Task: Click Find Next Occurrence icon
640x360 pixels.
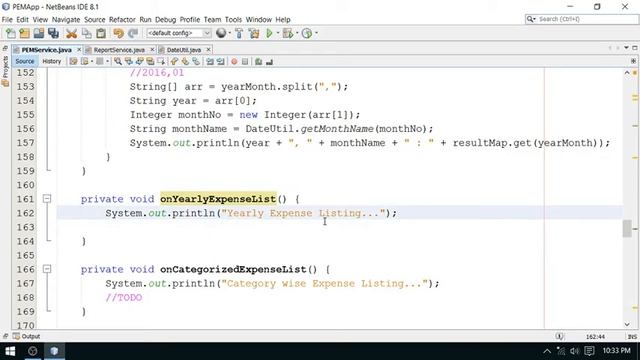Action: 140,62
